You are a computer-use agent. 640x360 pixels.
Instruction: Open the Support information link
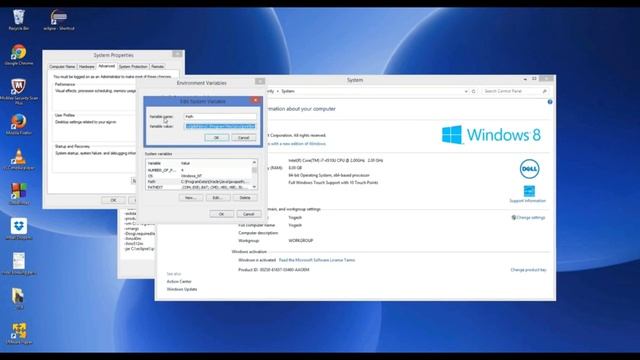[x=527, y=201]
